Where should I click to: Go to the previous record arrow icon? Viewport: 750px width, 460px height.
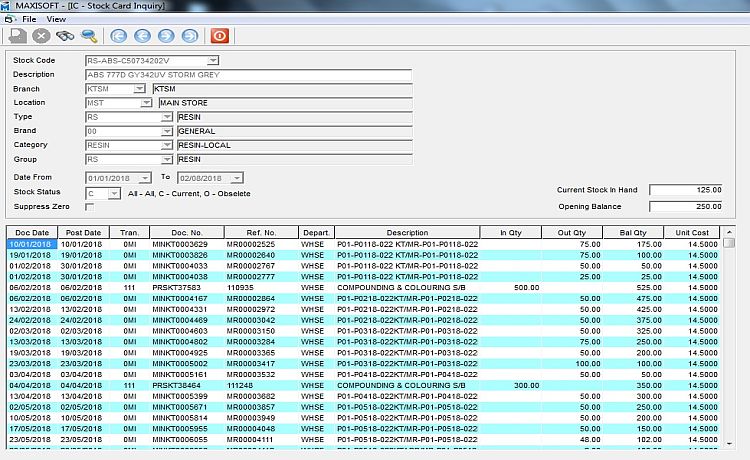pos(143,36)
